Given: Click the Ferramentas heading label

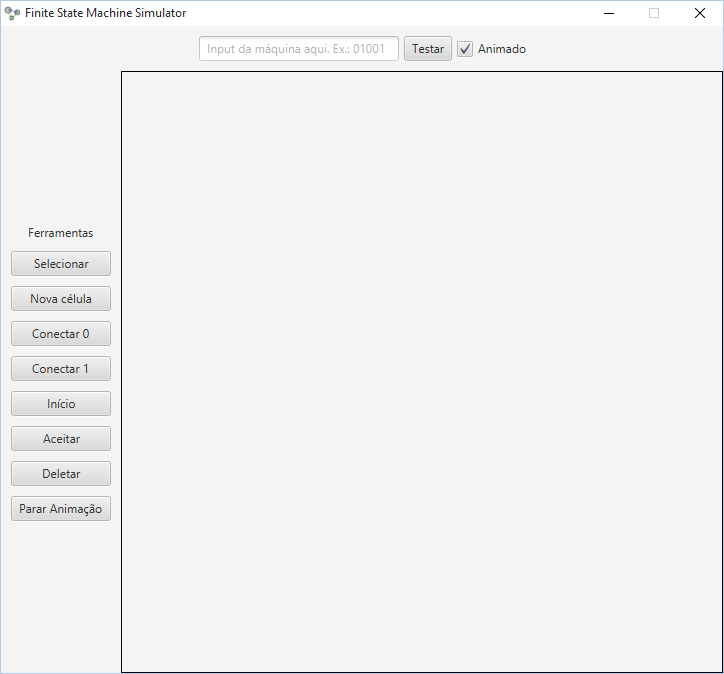Looking at the screenshot, I should pyautogui.click(x=61, y=233).
